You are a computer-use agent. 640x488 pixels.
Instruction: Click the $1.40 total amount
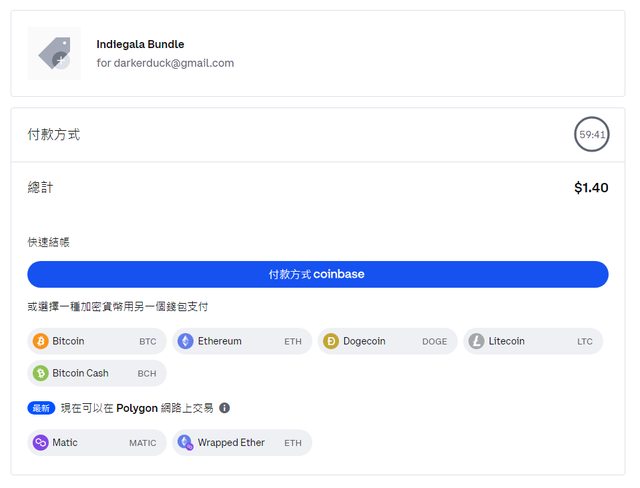coord(590,187)
